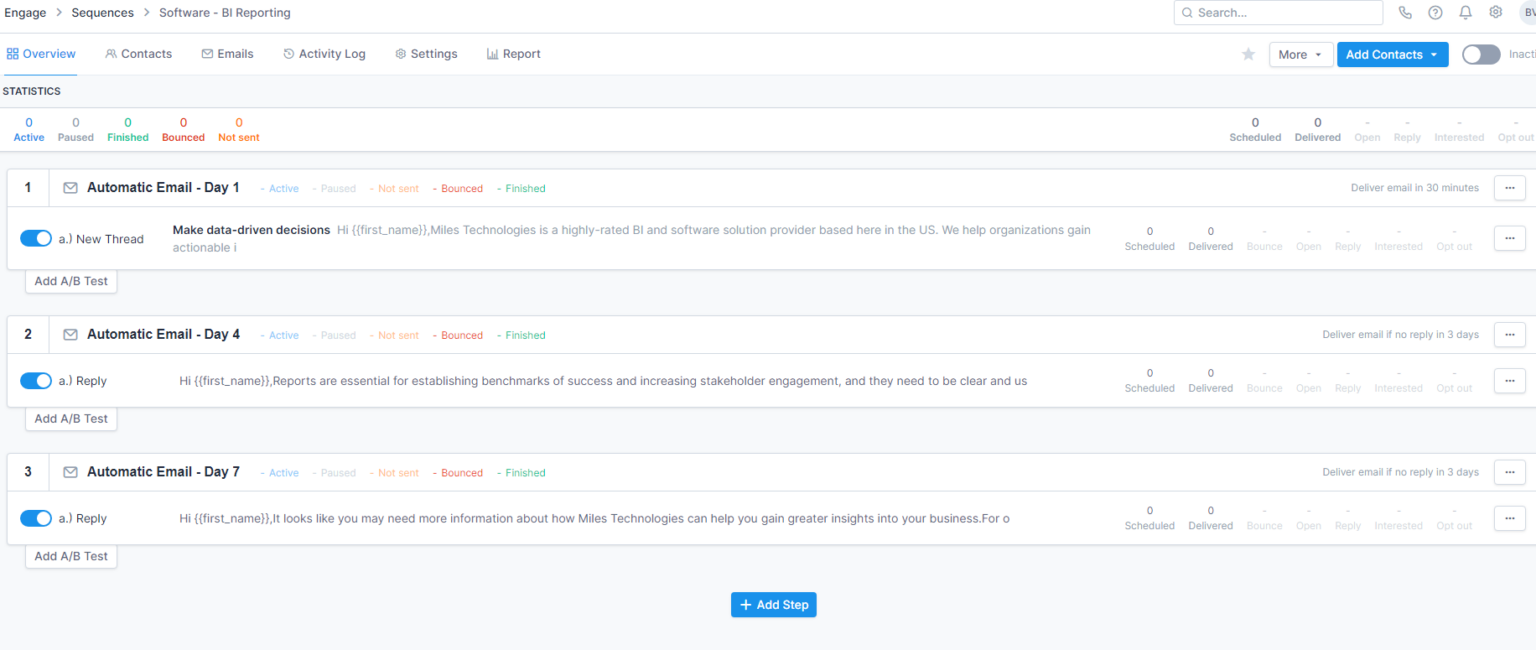
Task: Open the More dropdown
Action: pos(1300,54)
